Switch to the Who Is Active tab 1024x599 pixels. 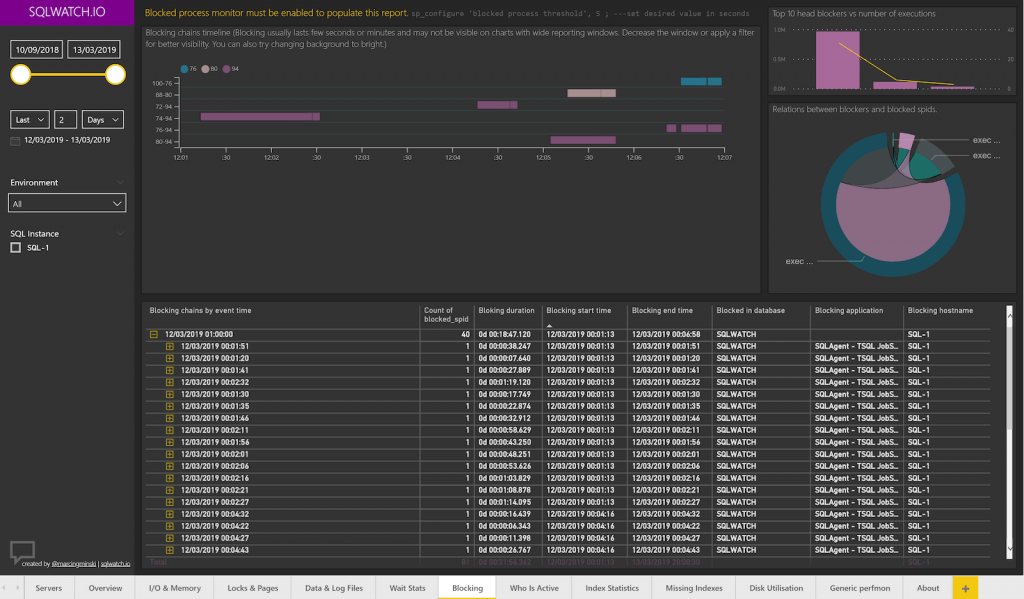[533, 587]
